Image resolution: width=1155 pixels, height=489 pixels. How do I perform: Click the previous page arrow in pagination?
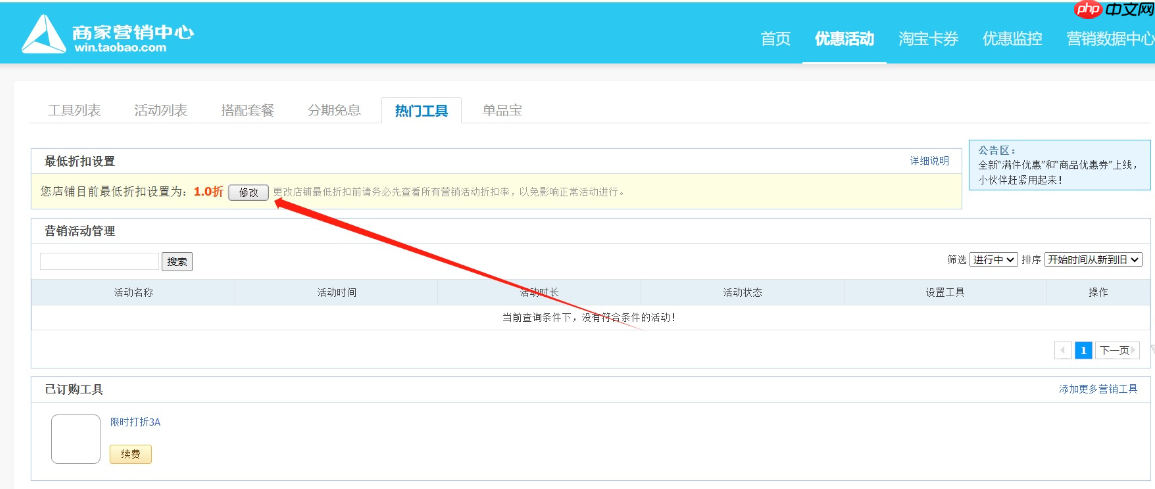[x=1063, y=350]
